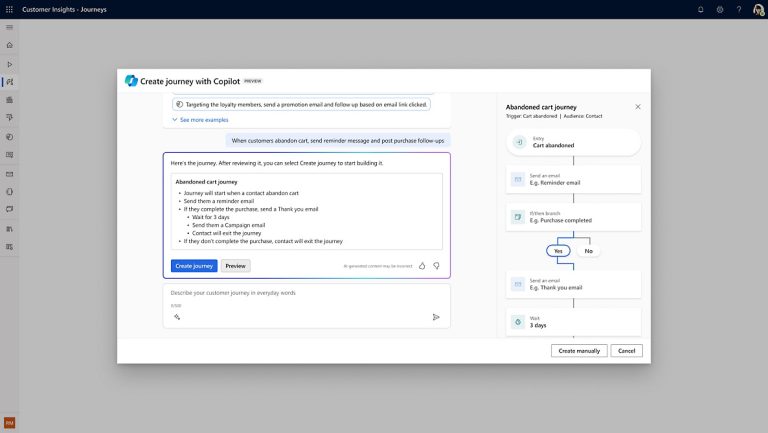The height and width of the screenshot is (433, 768).
Task: Click the sparkle suggestions icon in prompt box
Action: click(177, 317)
